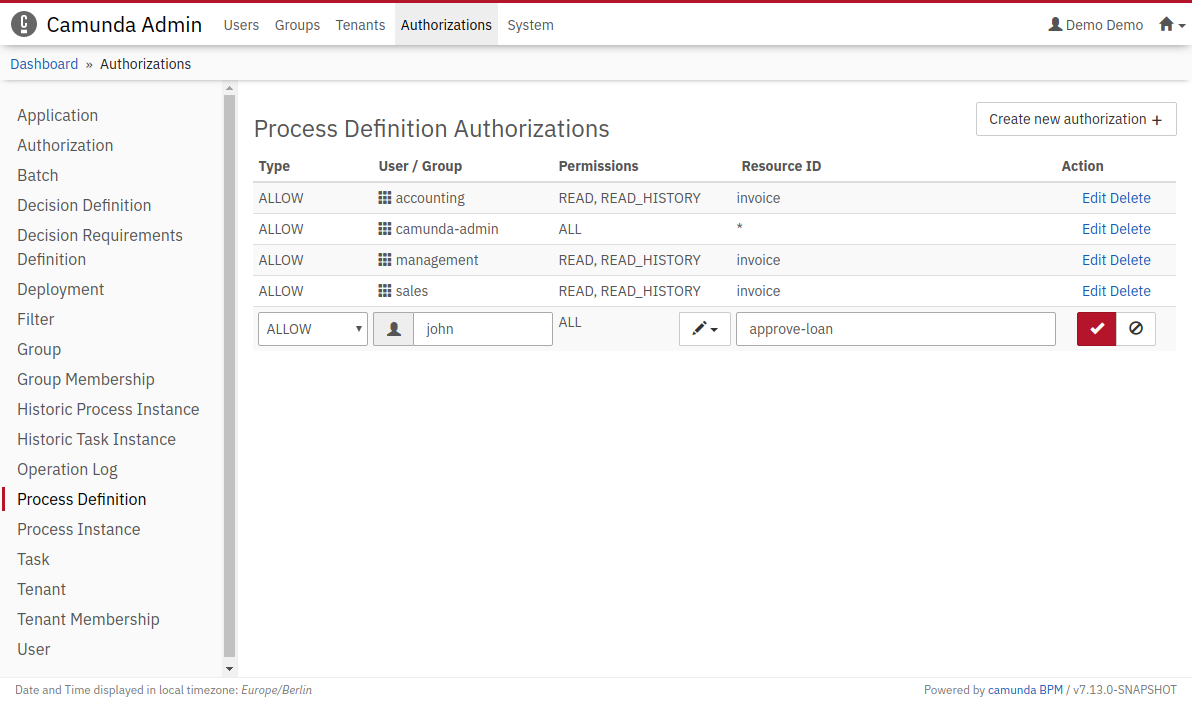Toggle the user/group identity type icon
This screenshot has height=701, width=1192.
point(394,329)
